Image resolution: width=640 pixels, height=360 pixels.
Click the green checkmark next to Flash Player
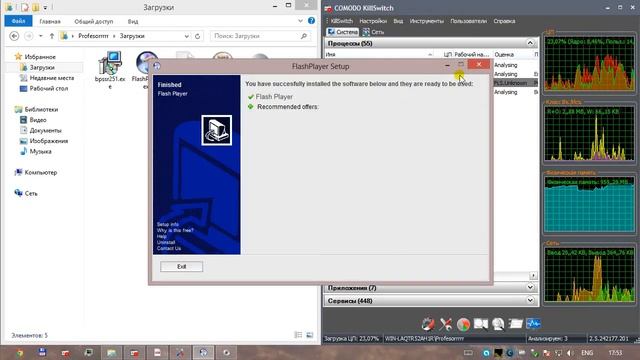[x=251, y=97]
